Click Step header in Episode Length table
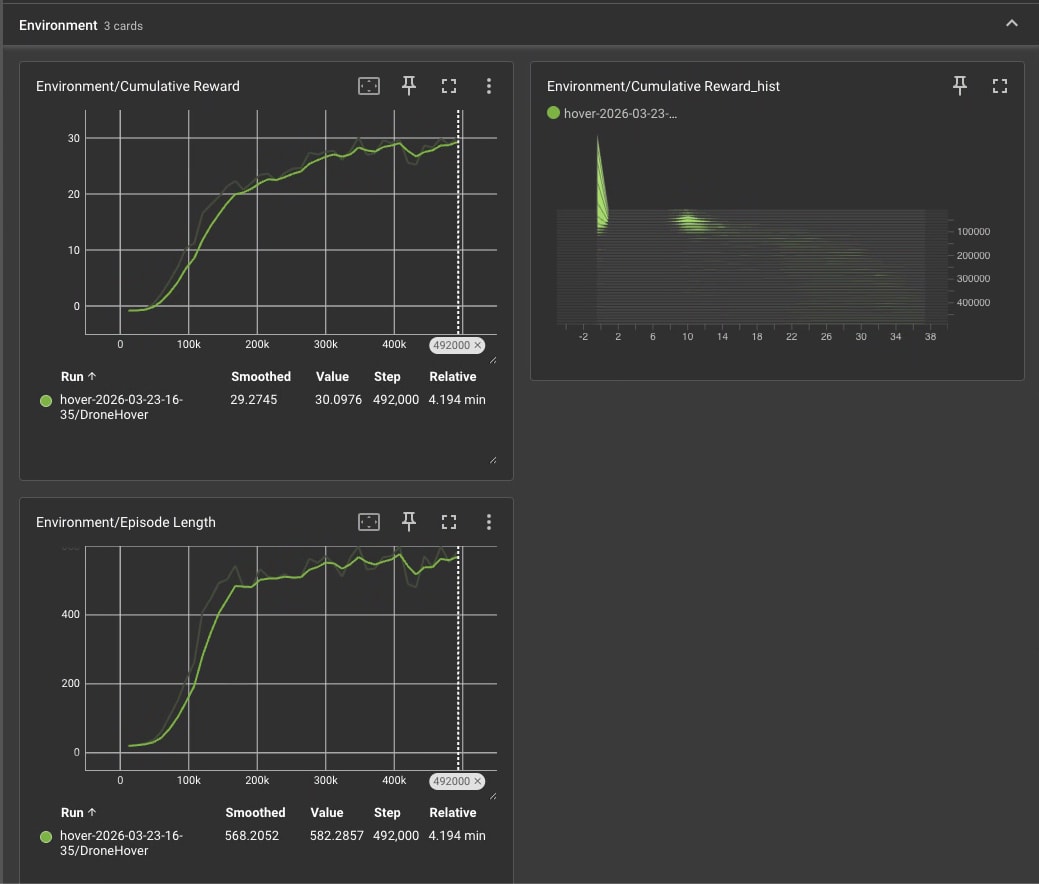Screen dimensions: 1039x884 (x=387, y=812)
